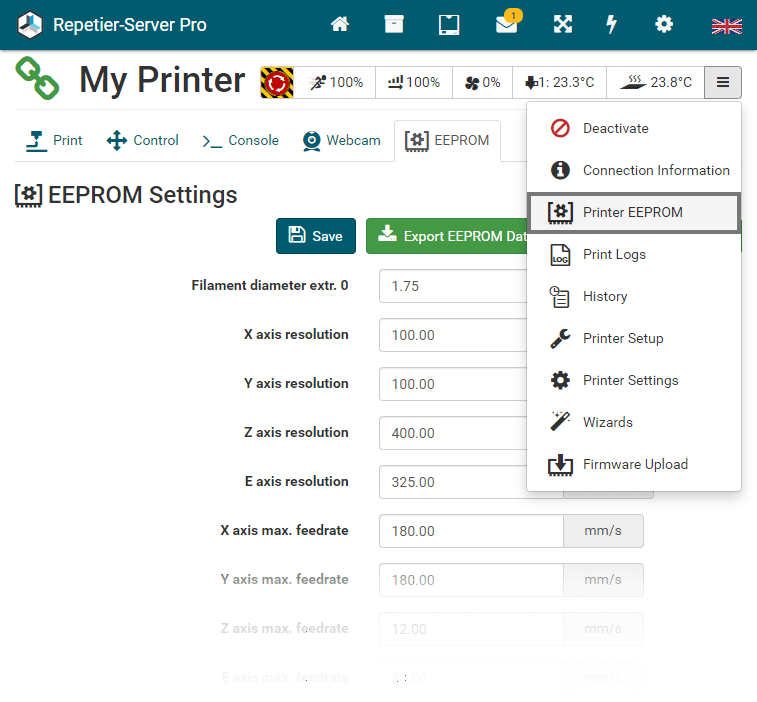This screenshot has width=757, height=702.
Task: Collapse the printer hamburger menu
Action: 722,82
